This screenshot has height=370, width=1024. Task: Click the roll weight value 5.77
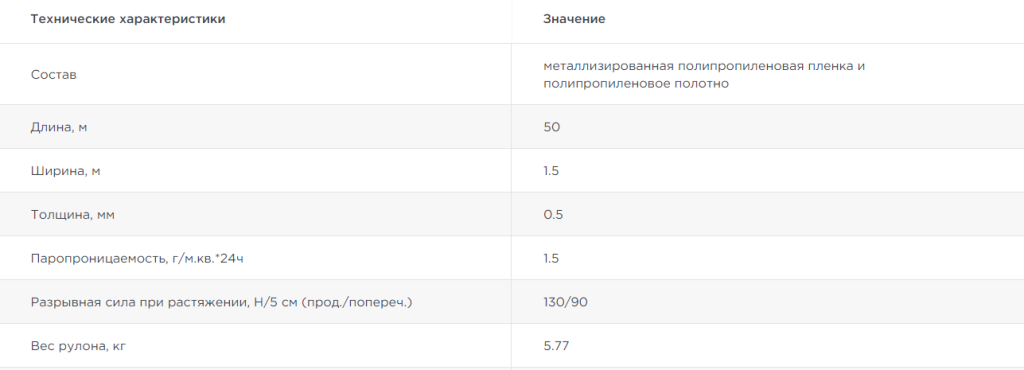pos(556,346)
